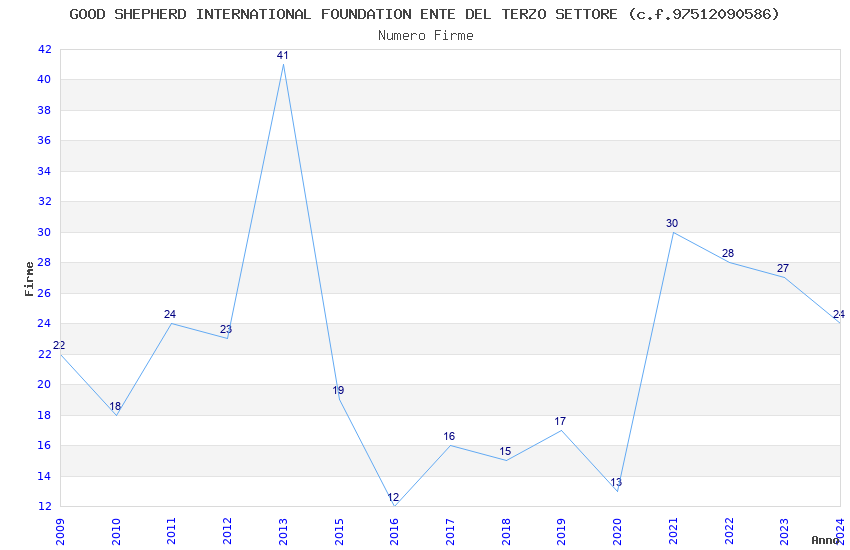Click the data label 18 for 2010
850x550 pixels.
(x=115, y=406)
